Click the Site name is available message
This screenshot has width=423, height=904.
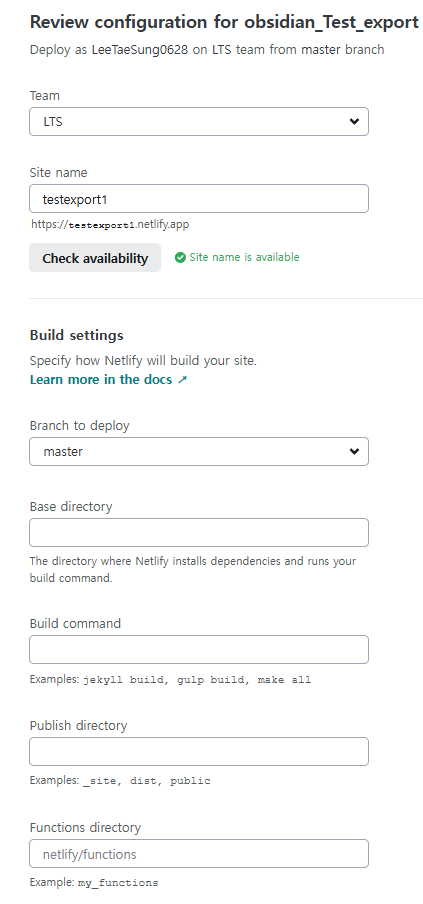[x=244, y=257]
